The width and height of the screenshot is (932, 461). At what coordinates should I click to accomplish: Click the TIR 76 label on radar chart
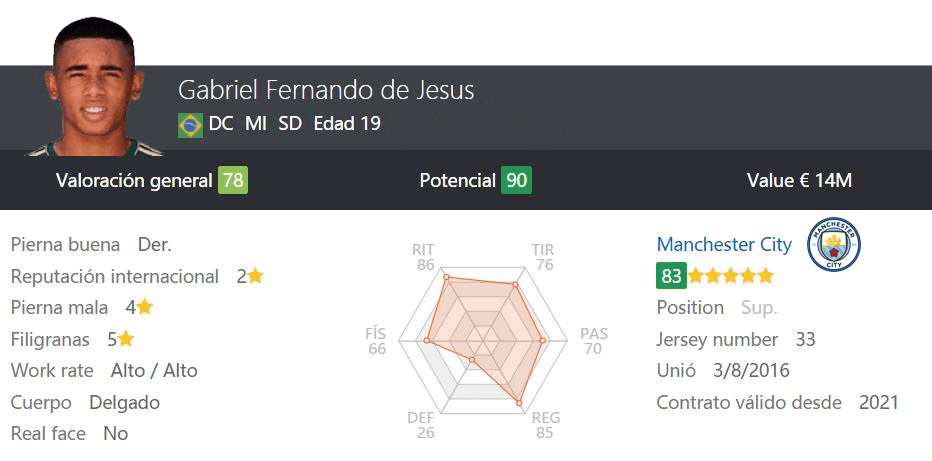click(544, 257)
